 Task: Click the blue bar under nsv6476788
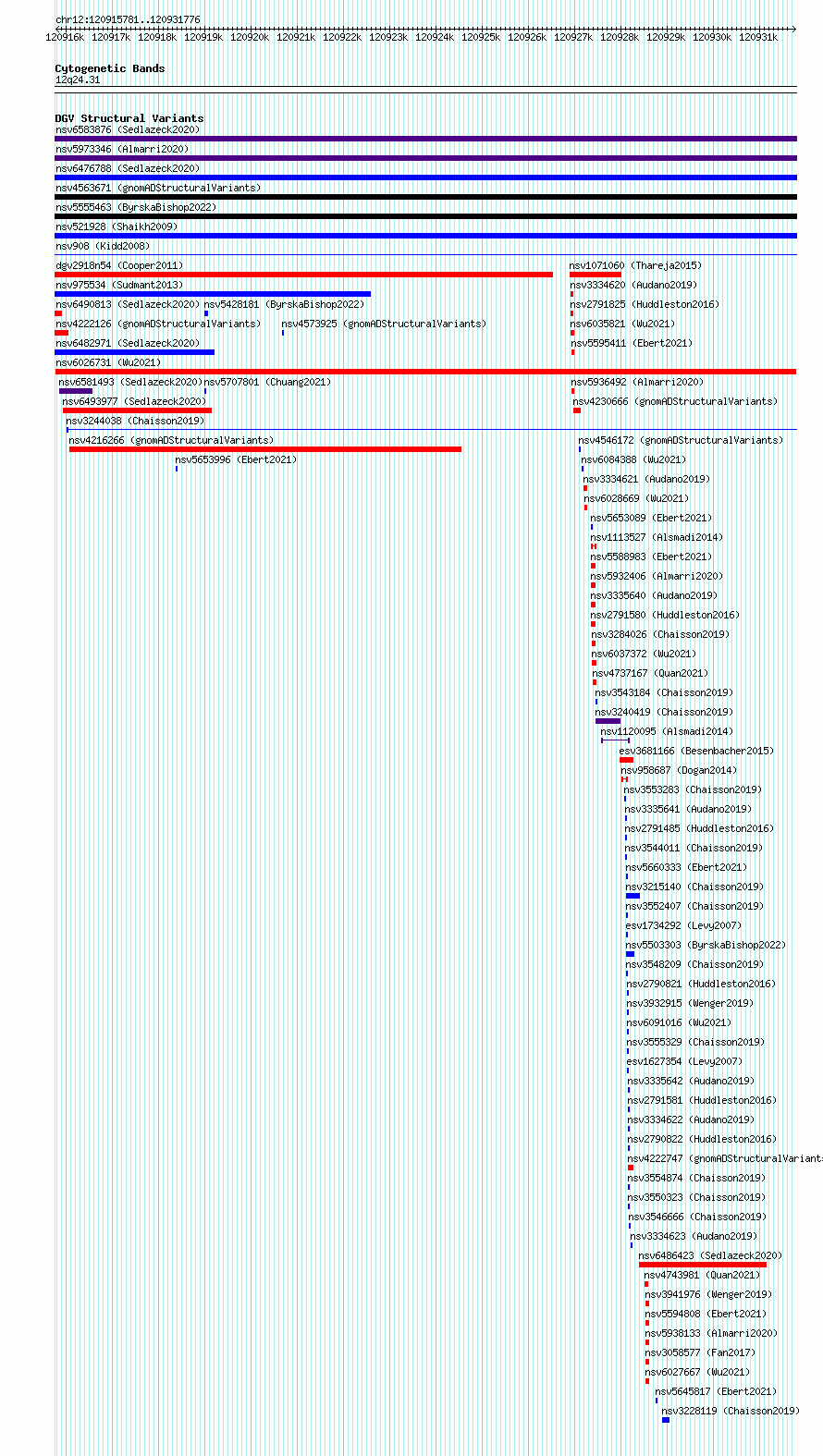(x=425, y=177)
